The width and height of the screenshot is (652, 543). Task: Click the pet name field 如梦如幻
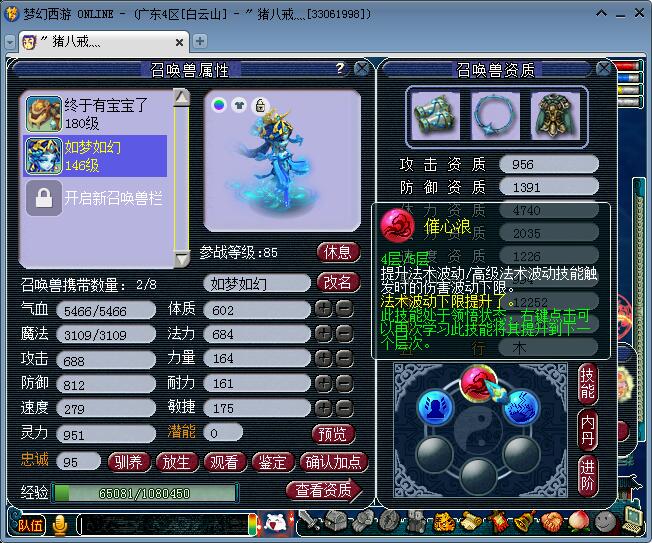257,284
